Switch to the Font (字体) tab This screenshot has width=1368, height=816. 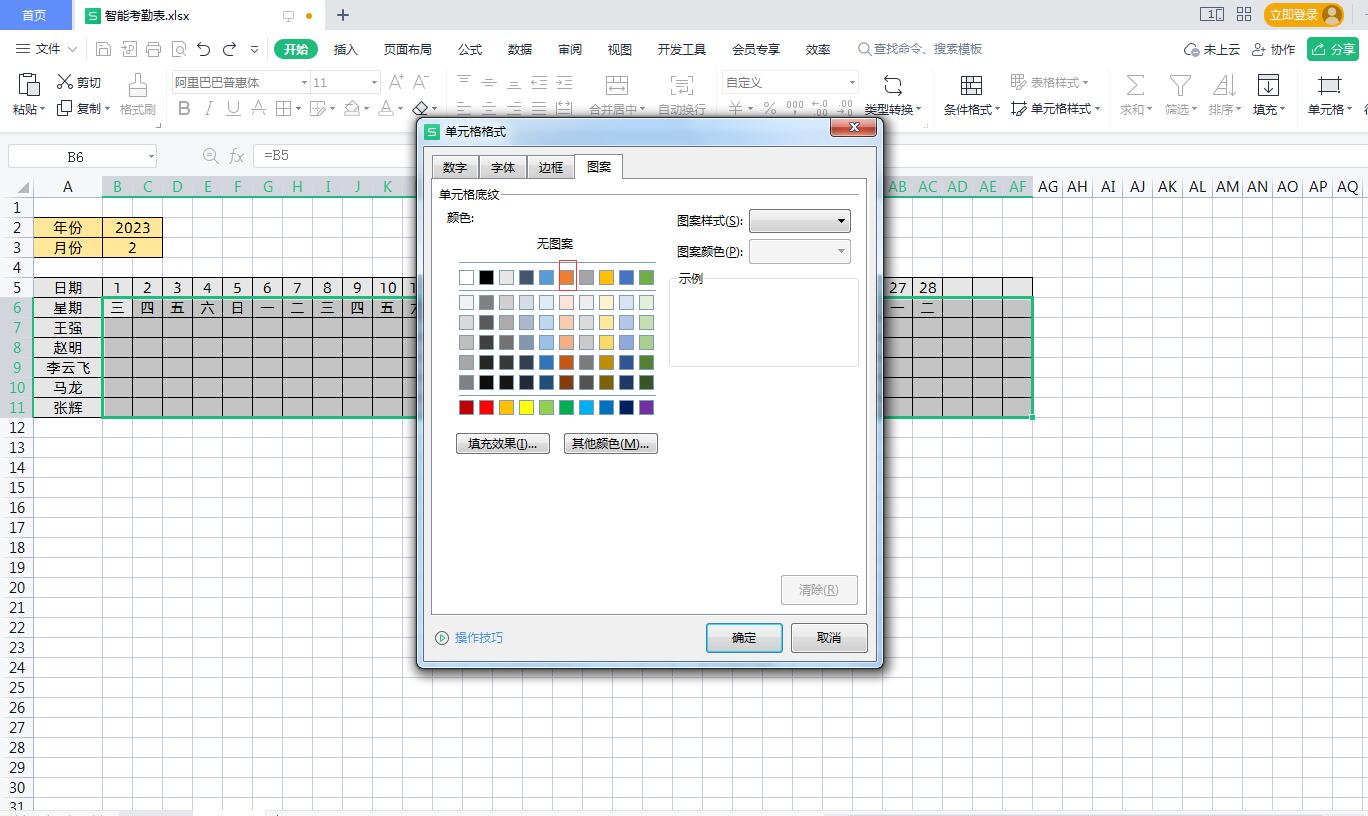click(x=503, y=167)
